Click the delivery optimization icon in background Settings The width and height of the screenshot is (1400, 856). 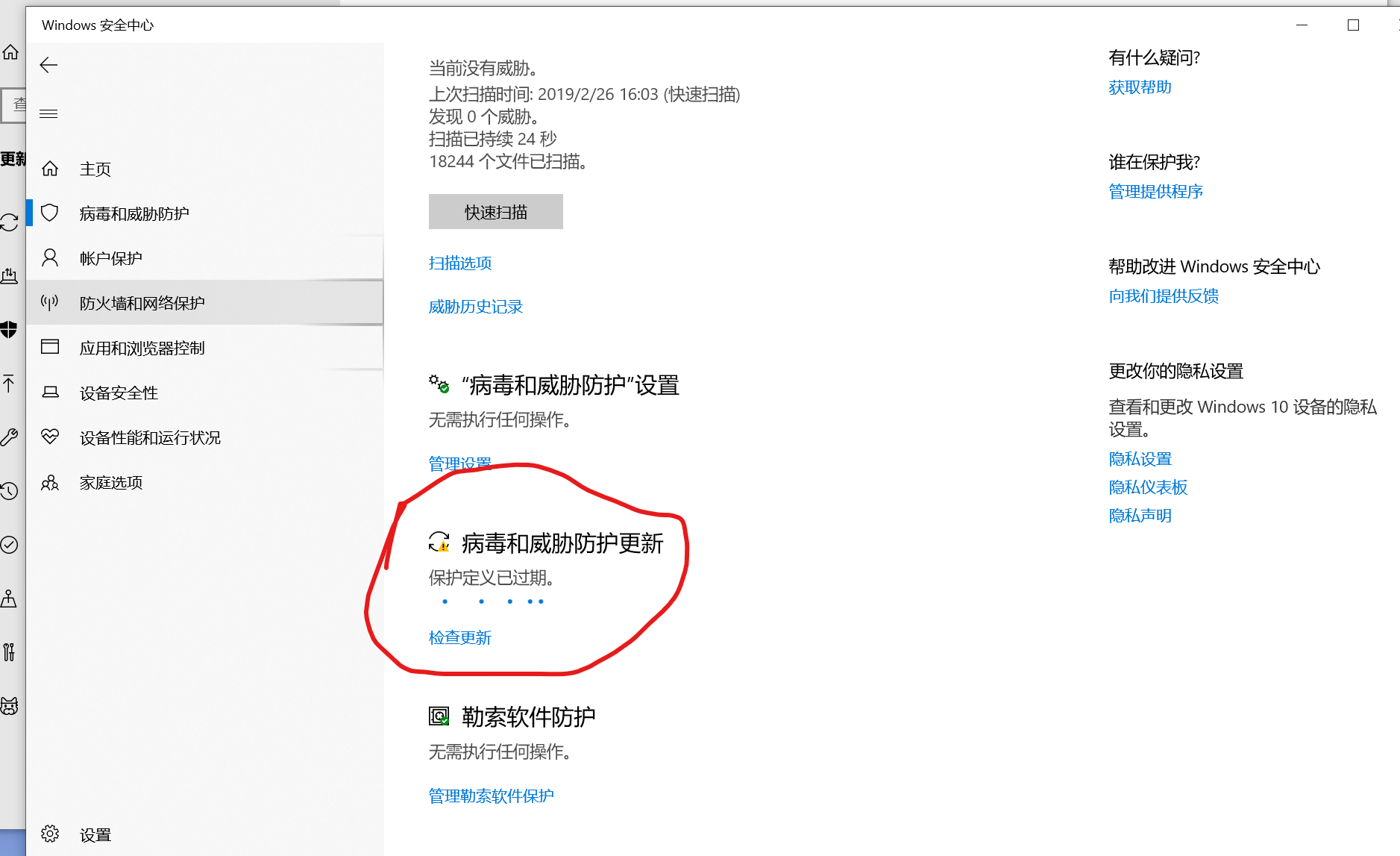pyautogui.click(x=9, y=276)
